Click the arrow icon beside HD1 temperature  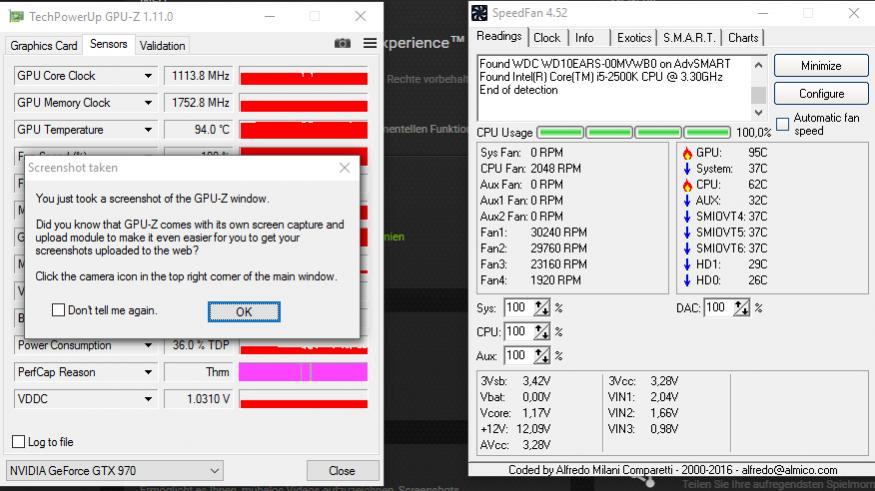[x=687, y=264]
